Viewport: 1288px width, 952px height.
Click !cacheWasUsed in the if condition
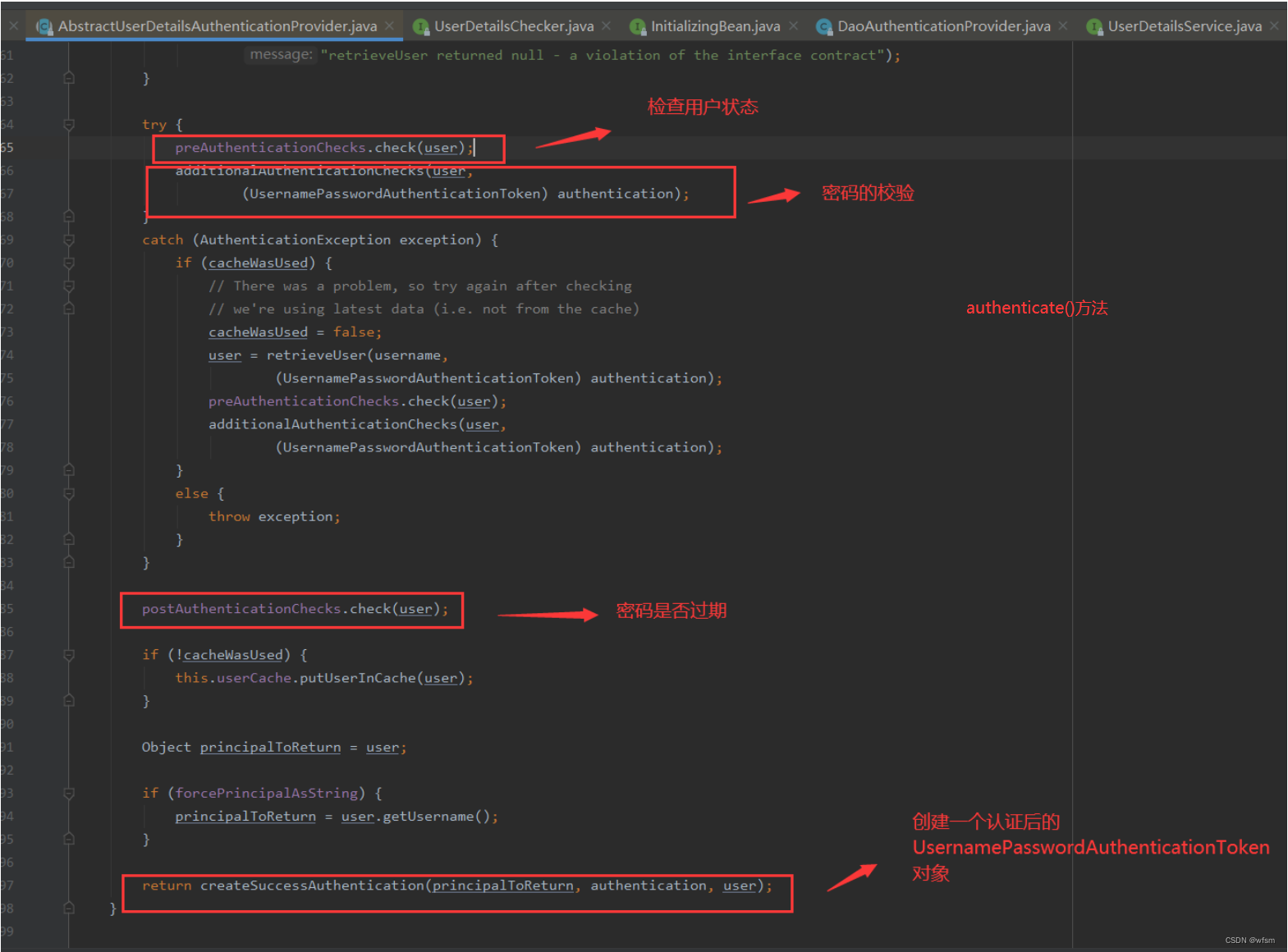229,655
